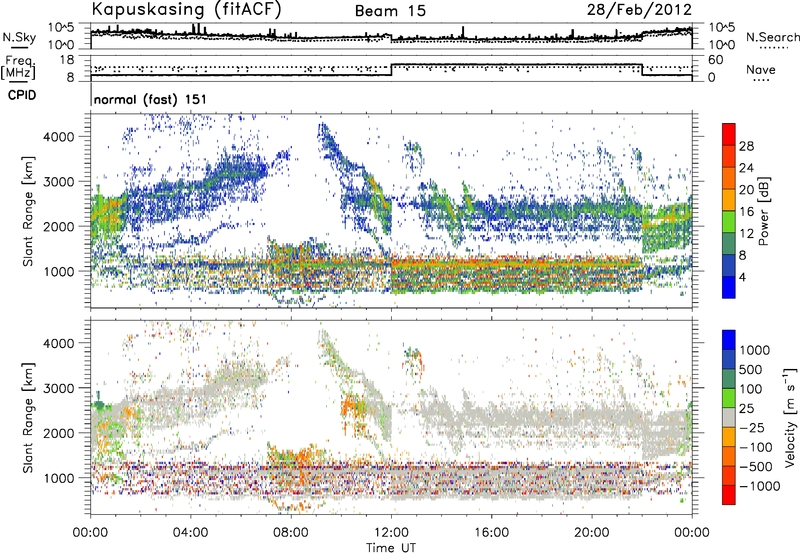Click the red top segment of Power colorbar

(x=729, y=134)
